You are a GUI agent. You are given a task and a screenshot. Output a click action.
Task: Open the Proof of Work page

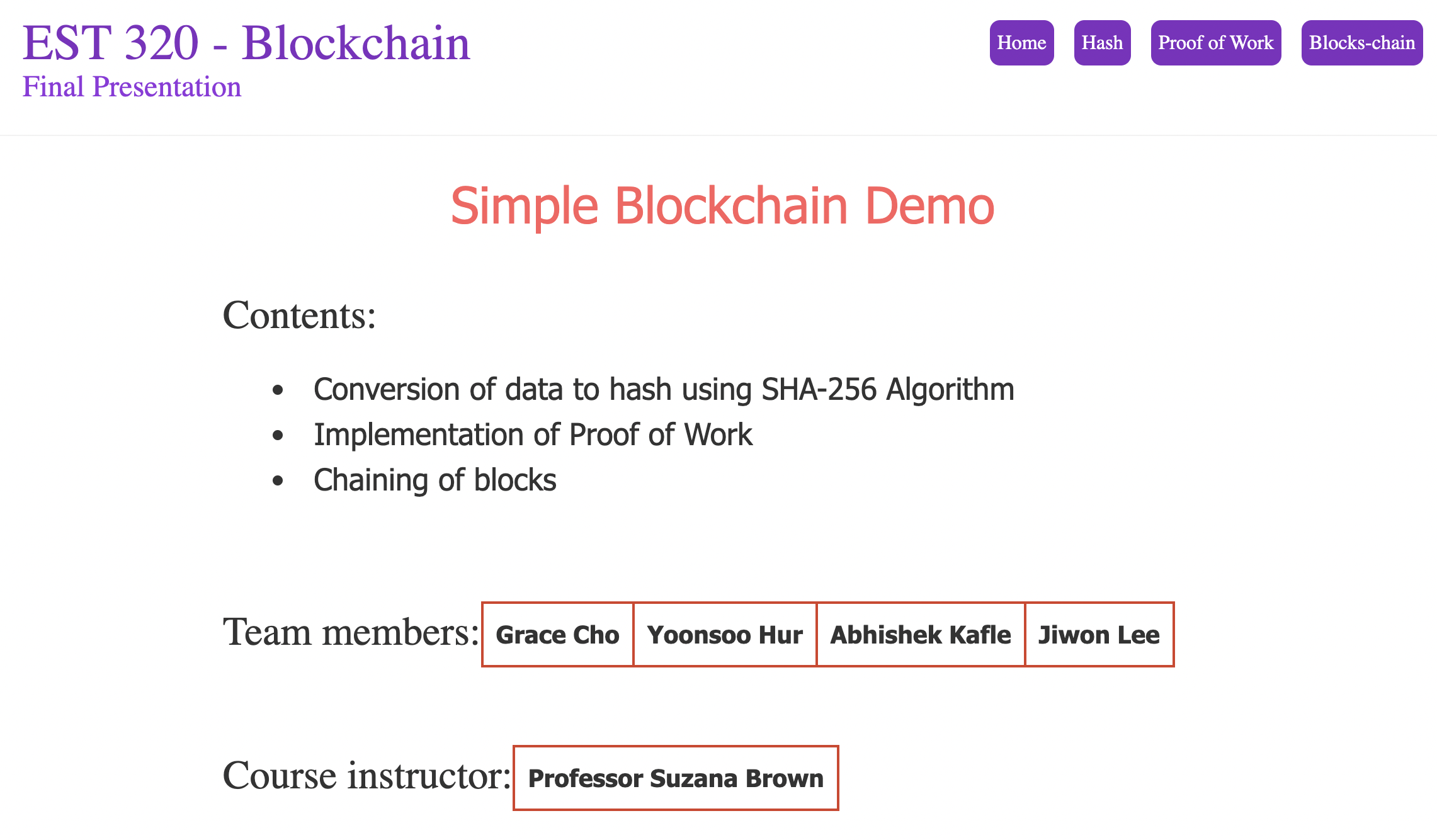pos(1215,43)
